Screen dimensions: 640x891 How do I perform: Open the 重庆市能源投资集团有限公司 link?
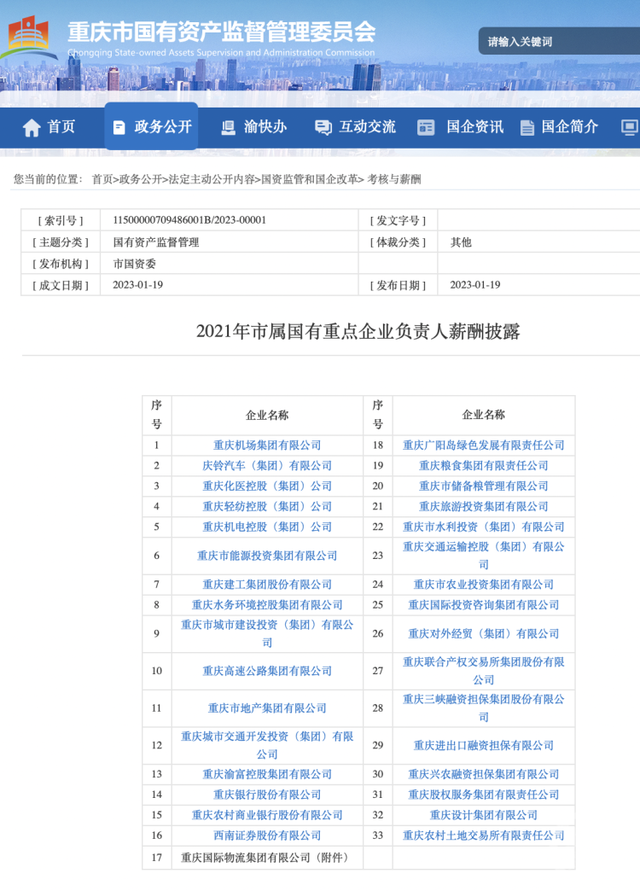click(x=267, y=556)
